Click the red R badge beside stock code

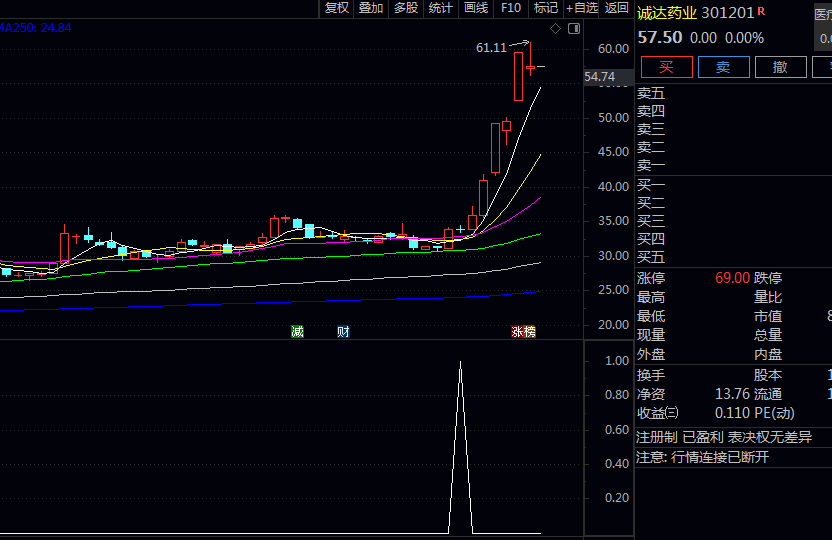761,11
